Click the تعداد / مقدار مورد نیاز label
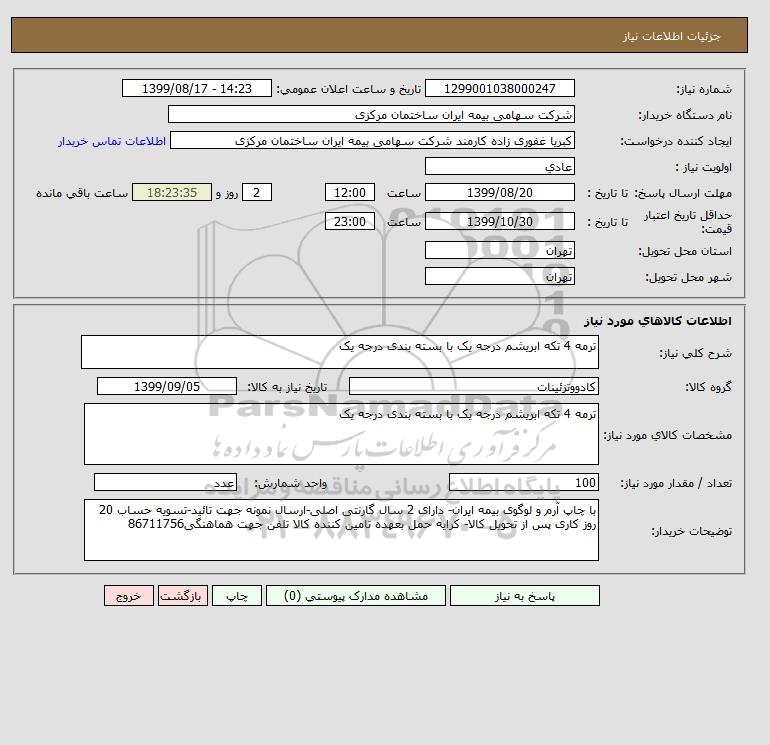The image size is (770, 745). point(676,483)
